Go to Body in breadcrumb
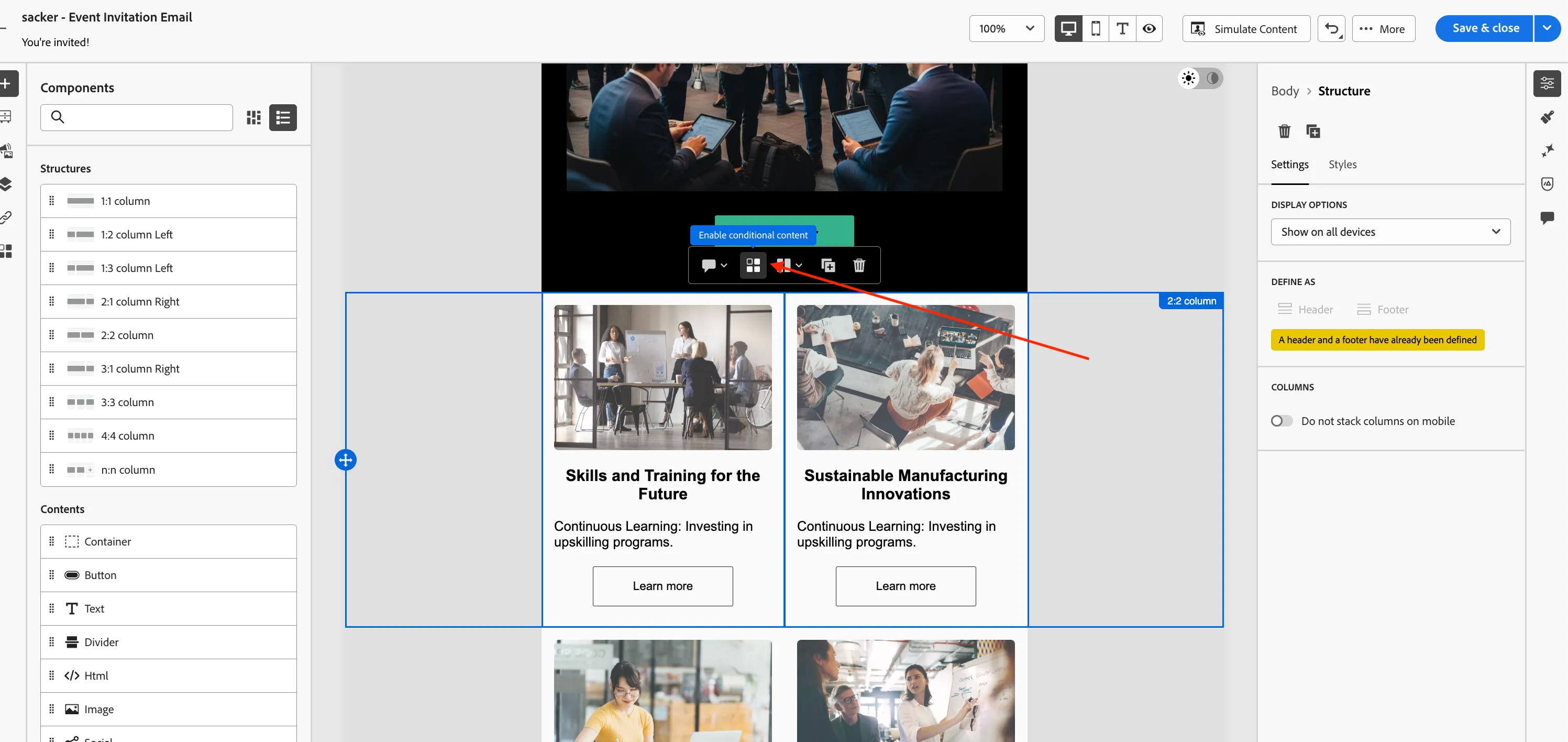The height and width of the screenshot is (742, 1568). [x=1284, y=91]
